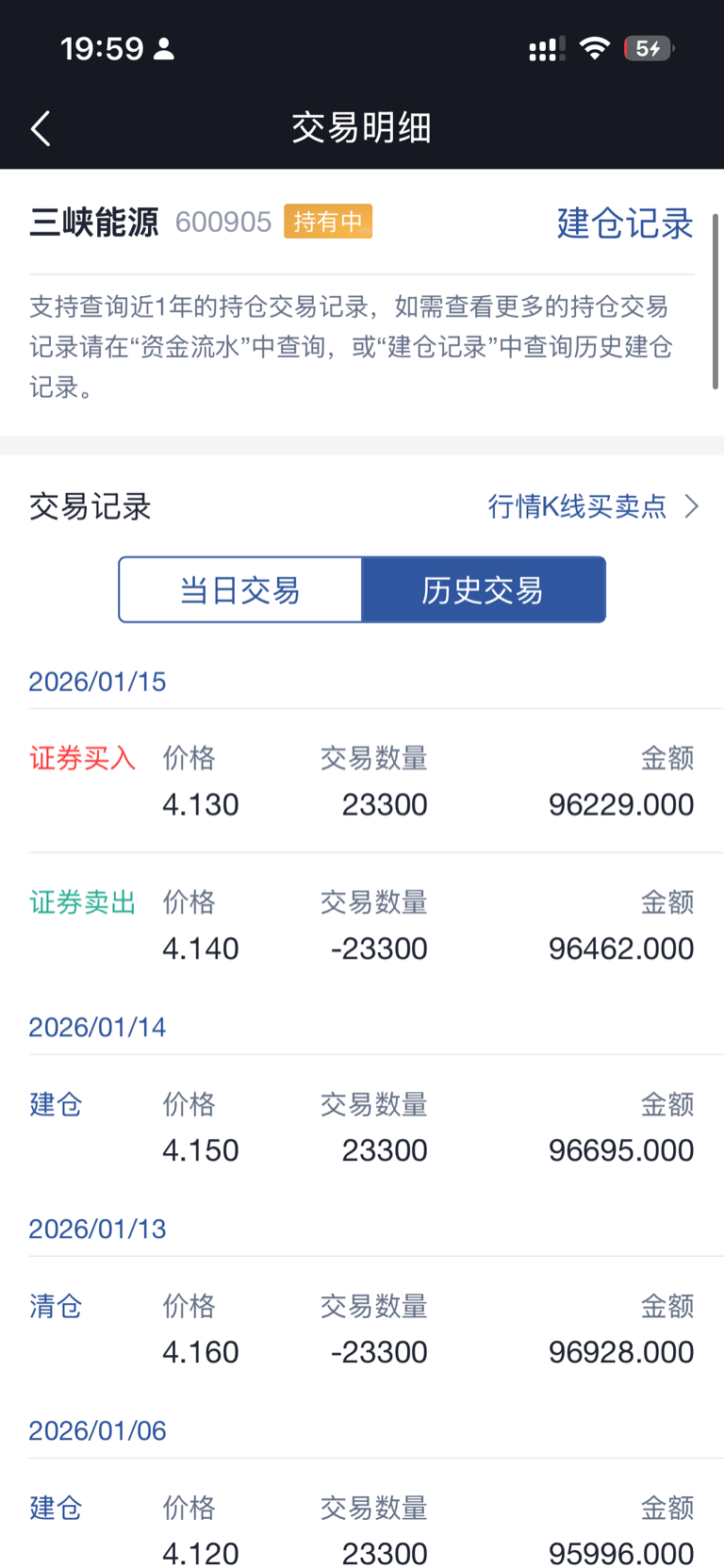The width and height of the screenshot is (724, 1568).
Task: Tap the back arrow icon
Action: click(41, 128)
